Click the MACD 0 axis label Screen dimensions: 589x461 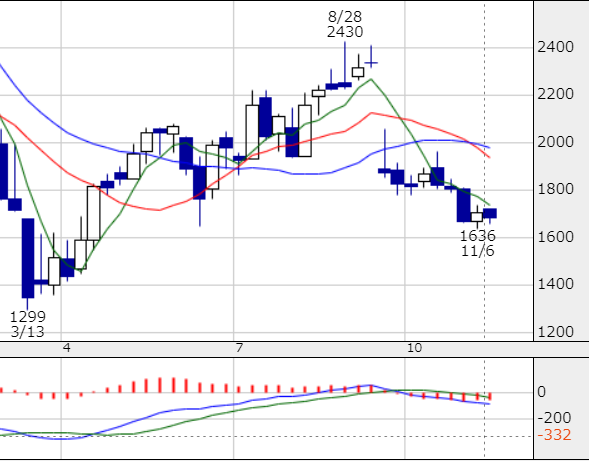pos(542,392)
